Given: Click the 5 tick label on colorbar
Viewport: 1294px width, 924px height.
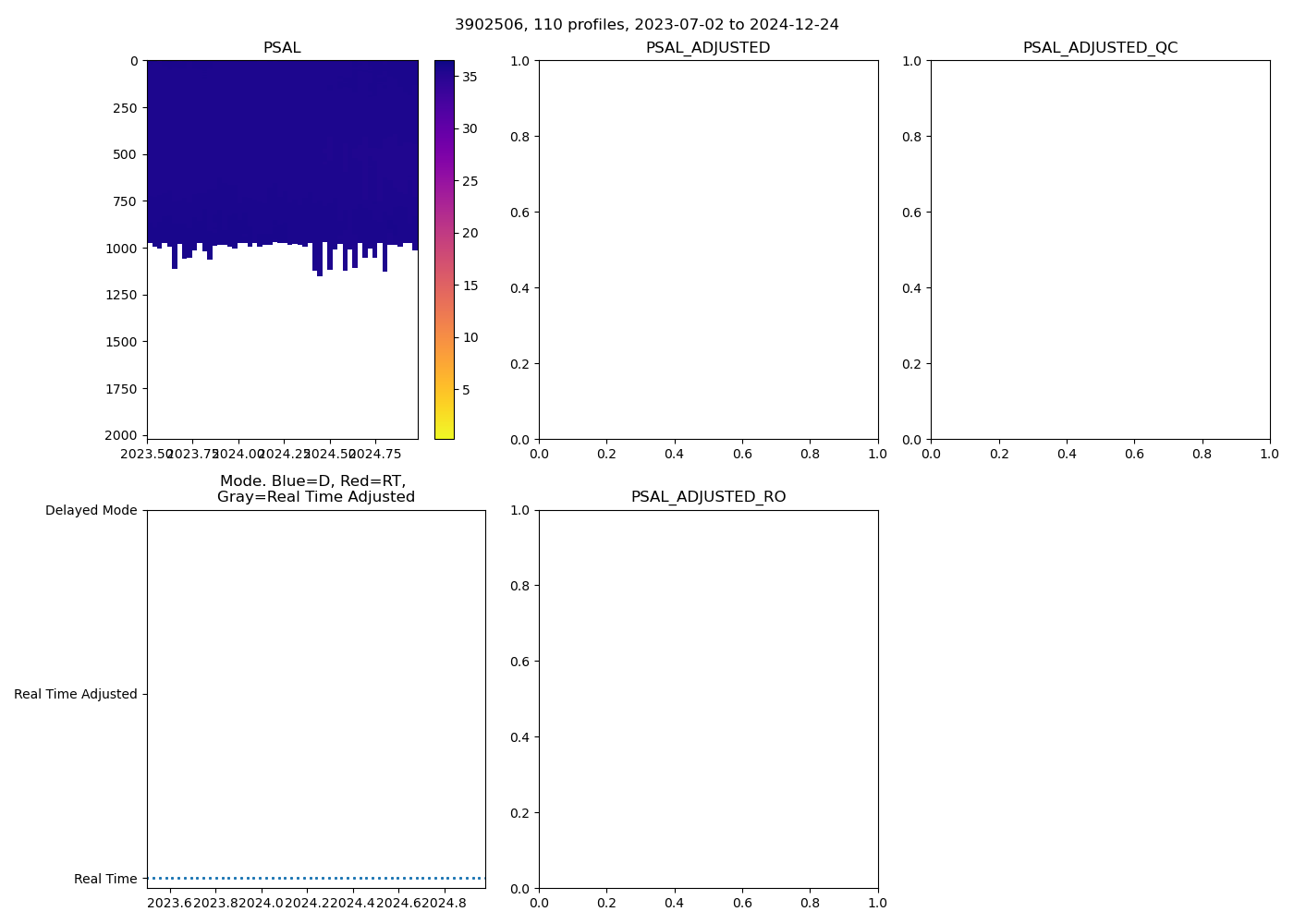Looking at the screenshot, I should point(466,390).
